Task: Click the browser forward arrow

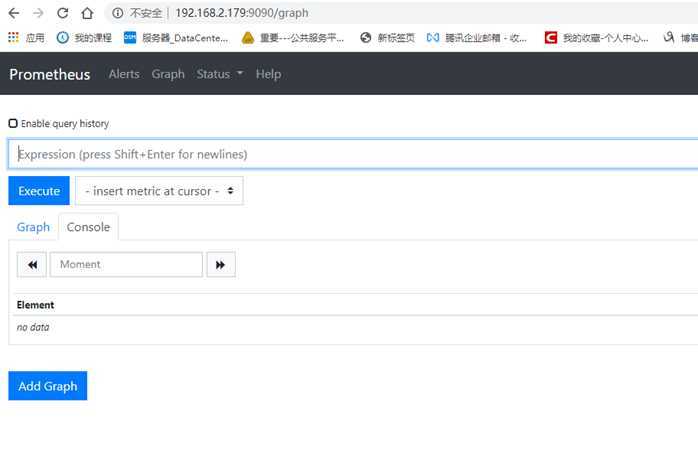Action: coord(38,13)
